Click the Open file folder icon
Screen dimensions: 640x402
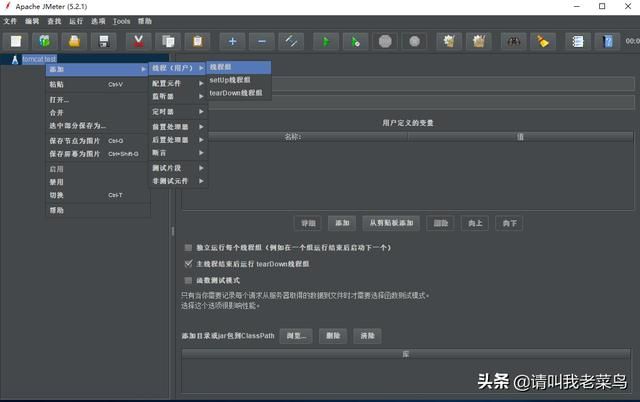pos(74,41)
